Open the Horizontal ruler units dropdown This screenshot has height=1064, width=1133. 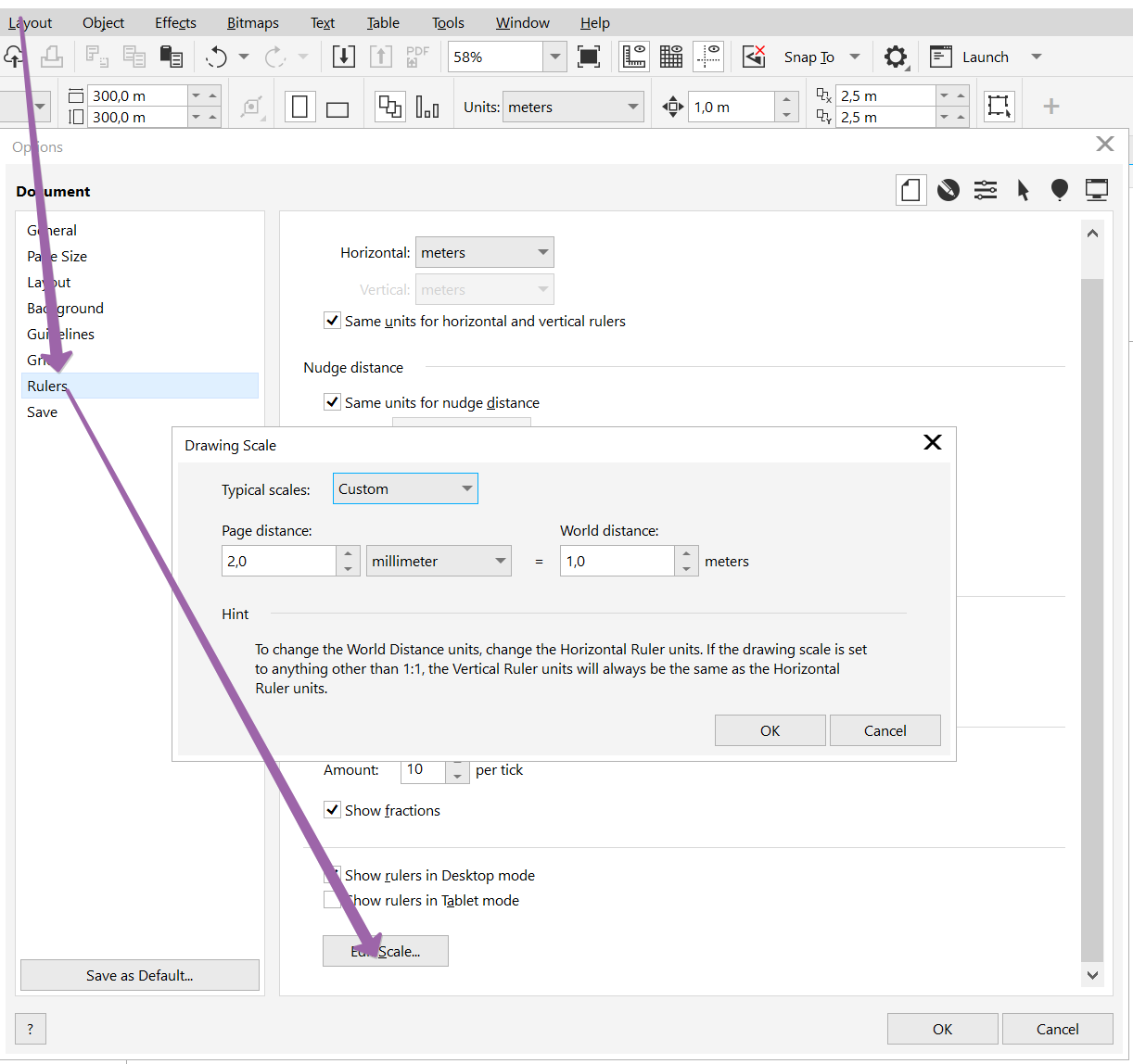485,252
